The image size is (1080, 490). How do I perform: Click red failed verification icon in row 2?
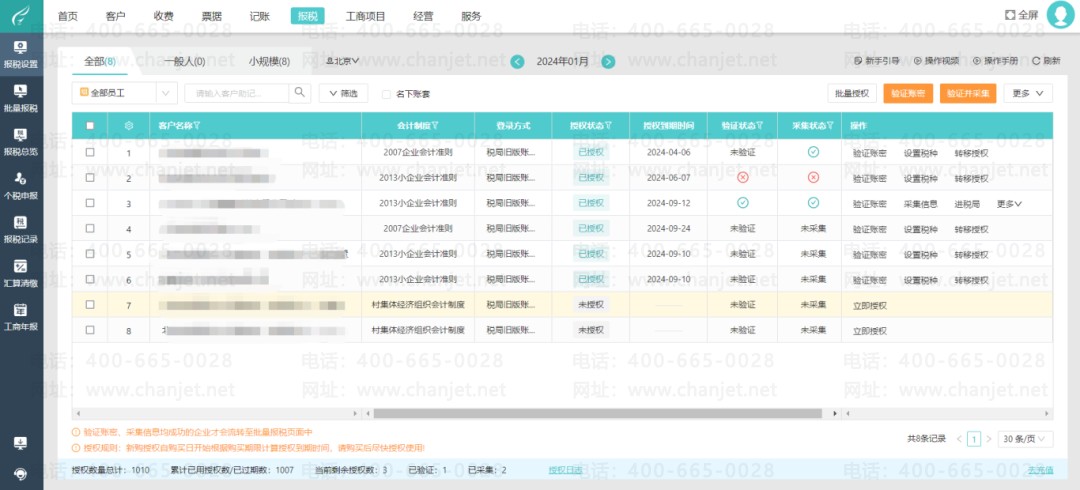tap(742, 178)
